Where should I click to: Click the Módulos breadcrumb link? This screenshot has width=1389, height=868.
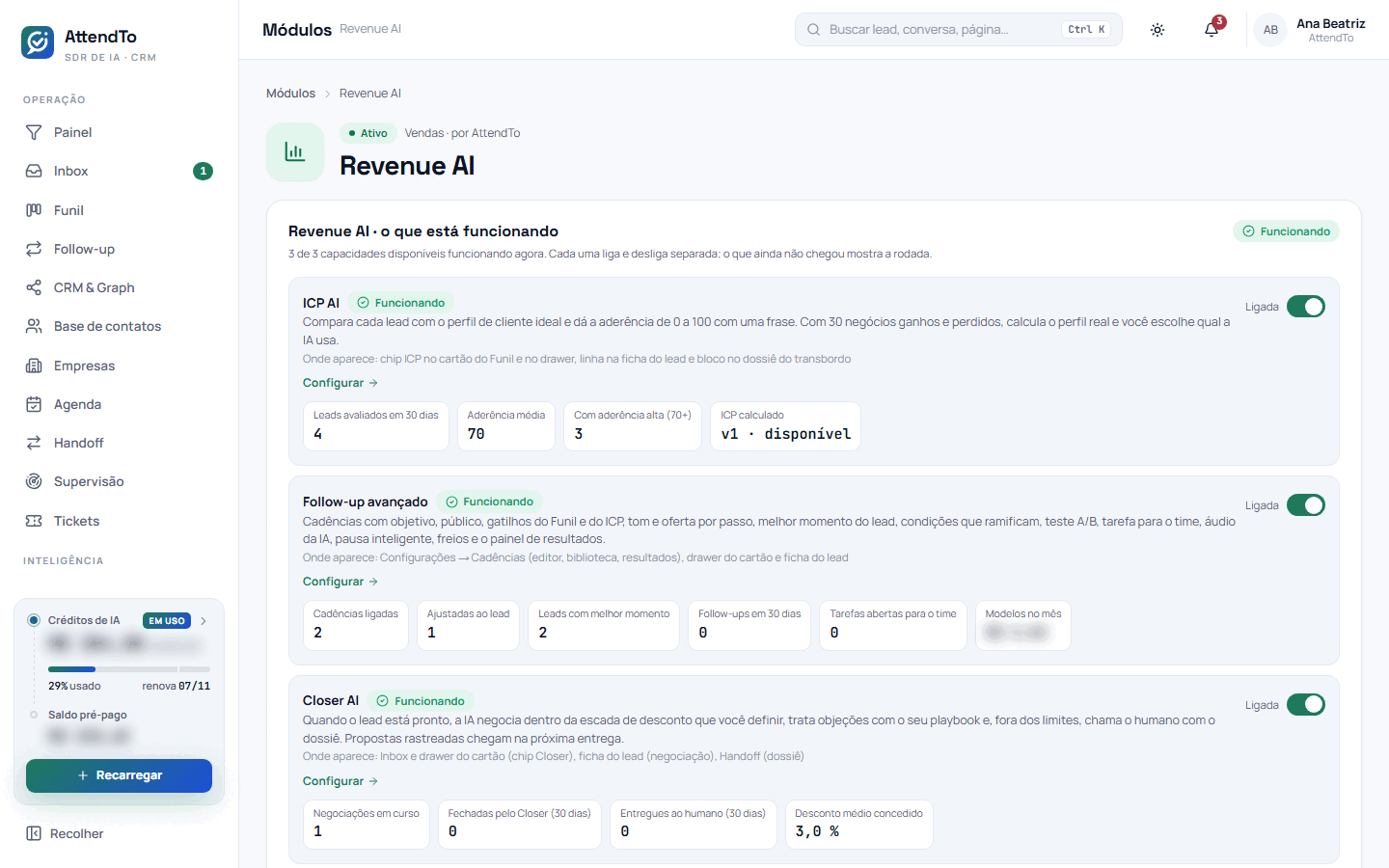click(290, 94)
